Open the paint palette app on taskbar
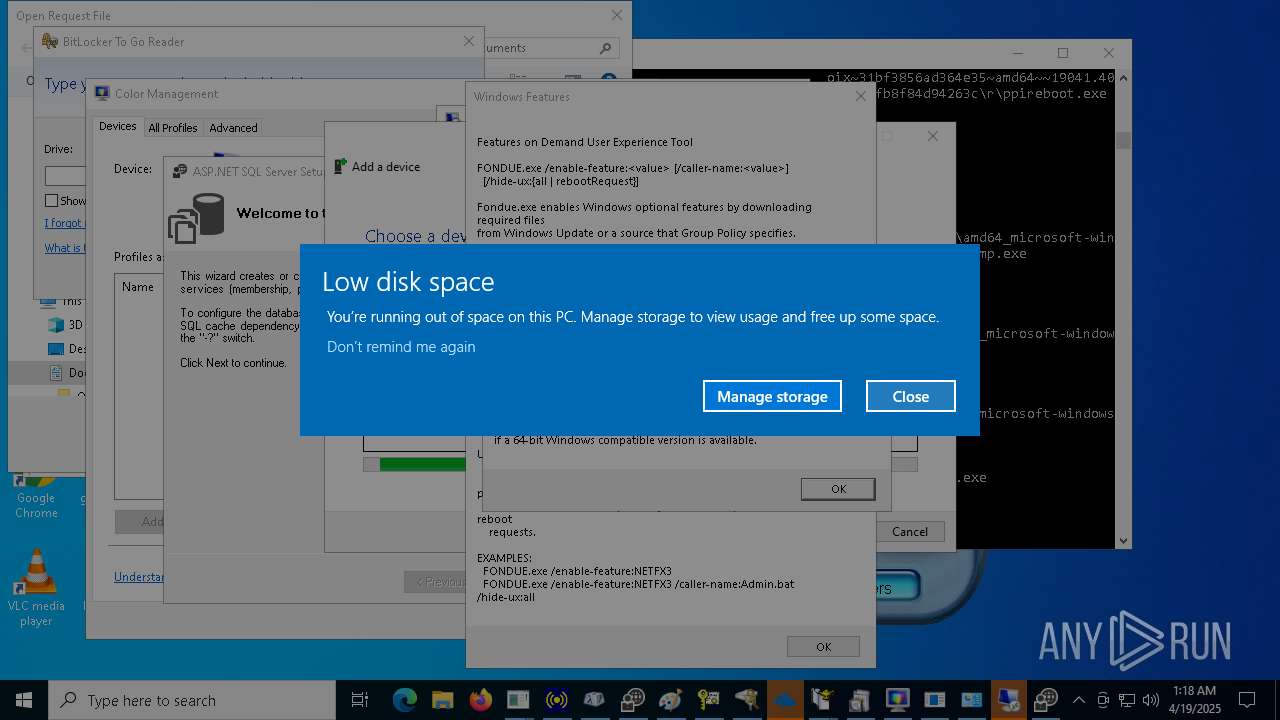 pyautogui.click(x=670, y=700)
